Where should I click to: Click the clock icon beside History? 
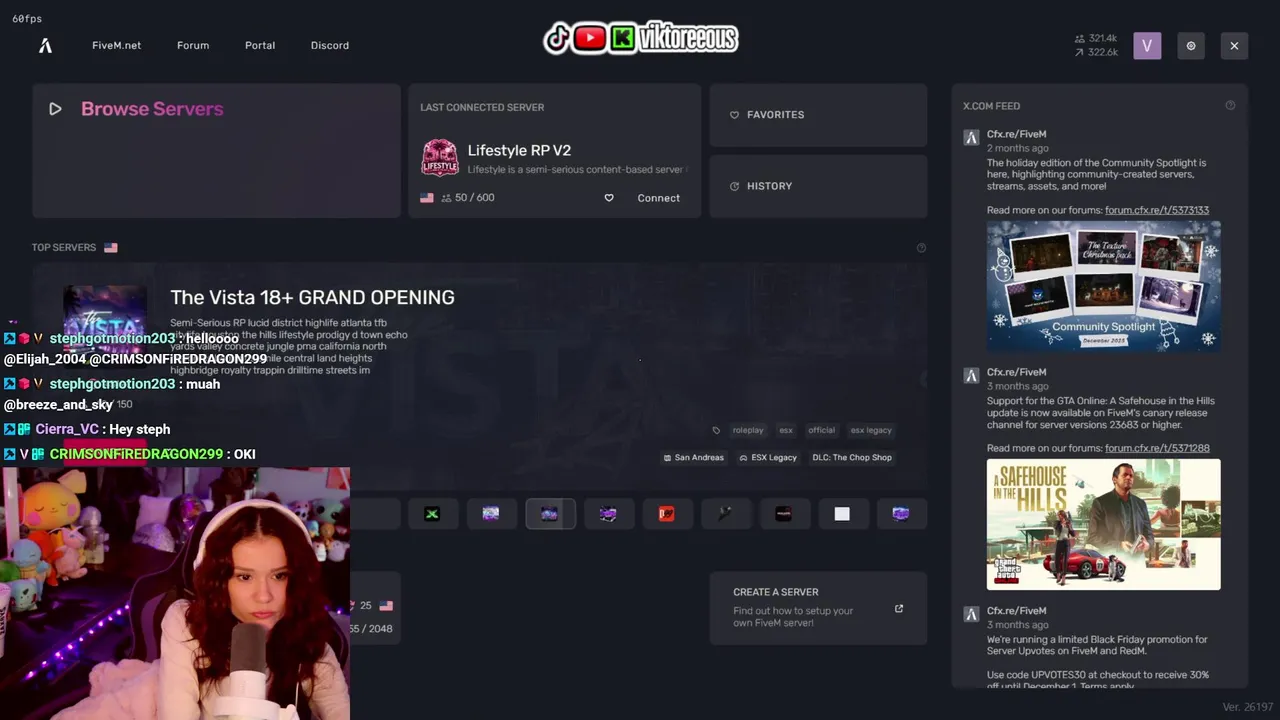click(734, 186)
